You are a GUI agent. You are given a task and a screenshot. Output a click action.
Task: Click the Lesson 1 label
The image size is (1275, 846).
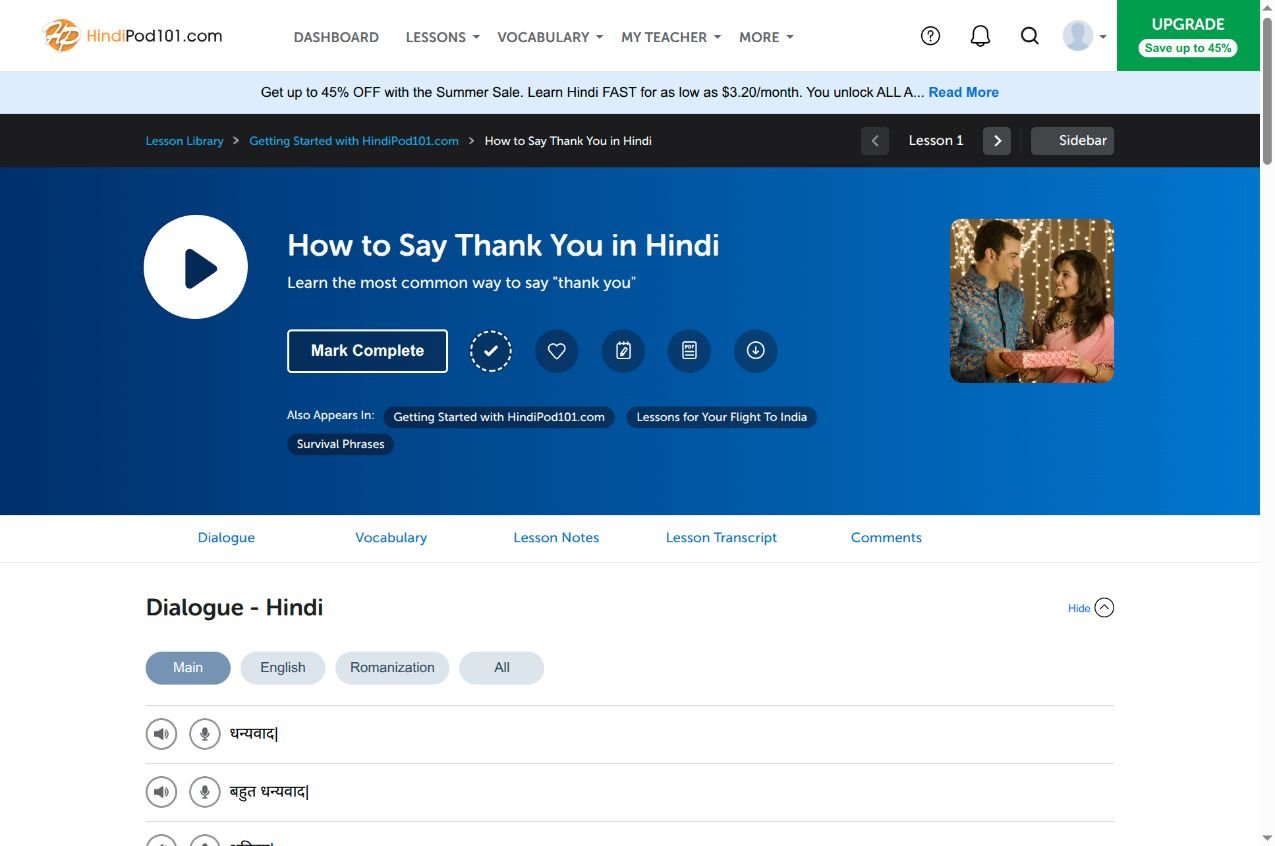[x=936, y=141]
